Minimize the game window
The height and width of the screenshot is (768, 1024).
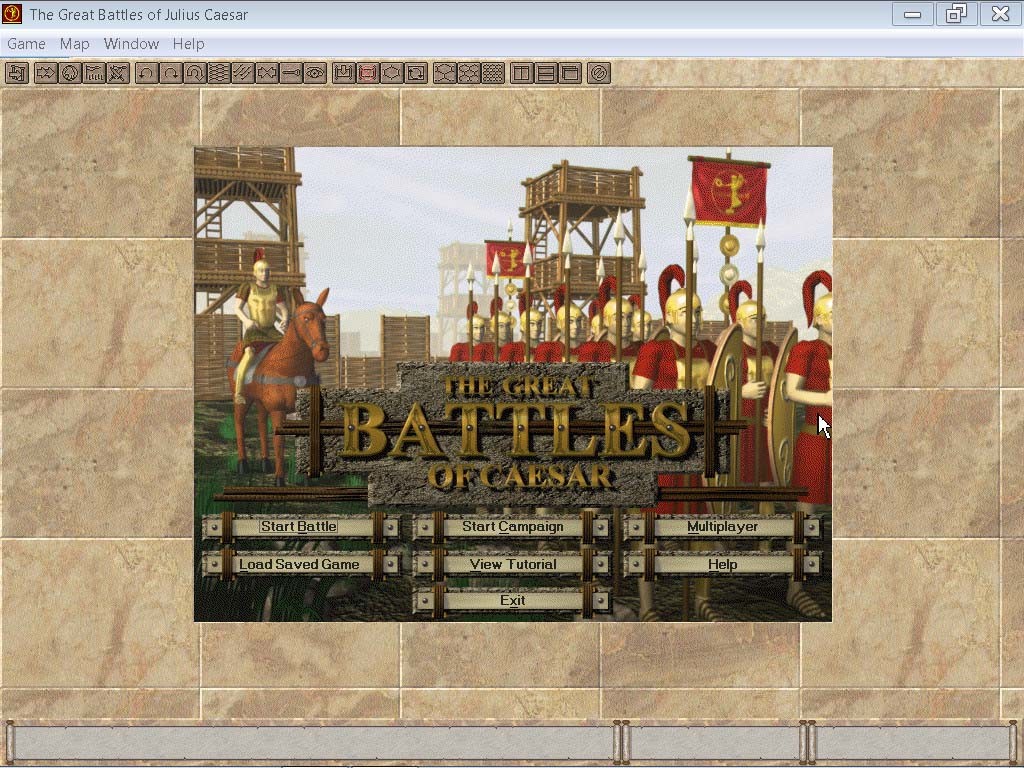click(x=912, y=14)
